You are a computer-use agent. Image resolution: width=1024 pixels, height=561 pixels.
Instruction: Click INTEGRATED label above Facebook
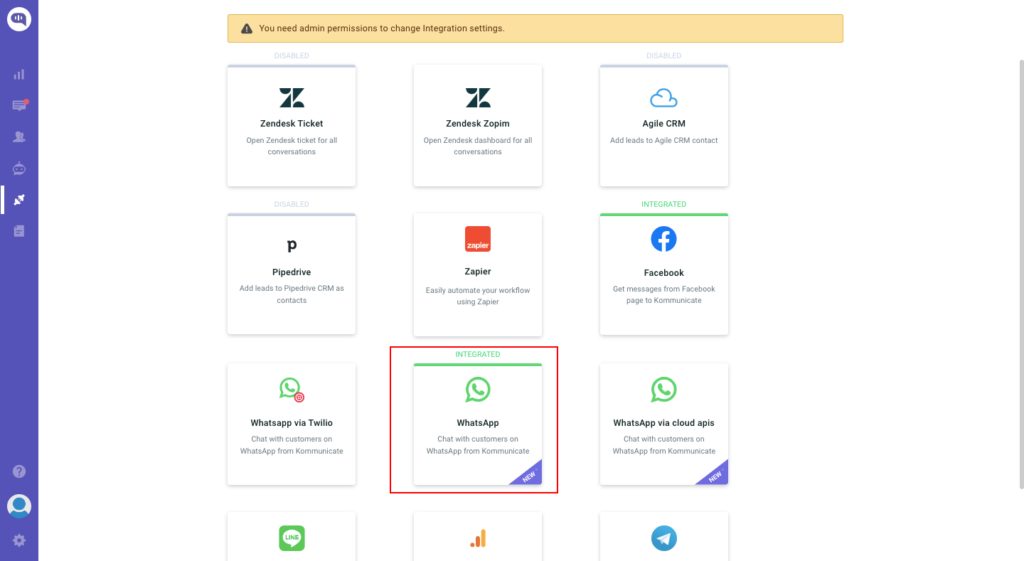pyautogui.click(x=664, y=204)
